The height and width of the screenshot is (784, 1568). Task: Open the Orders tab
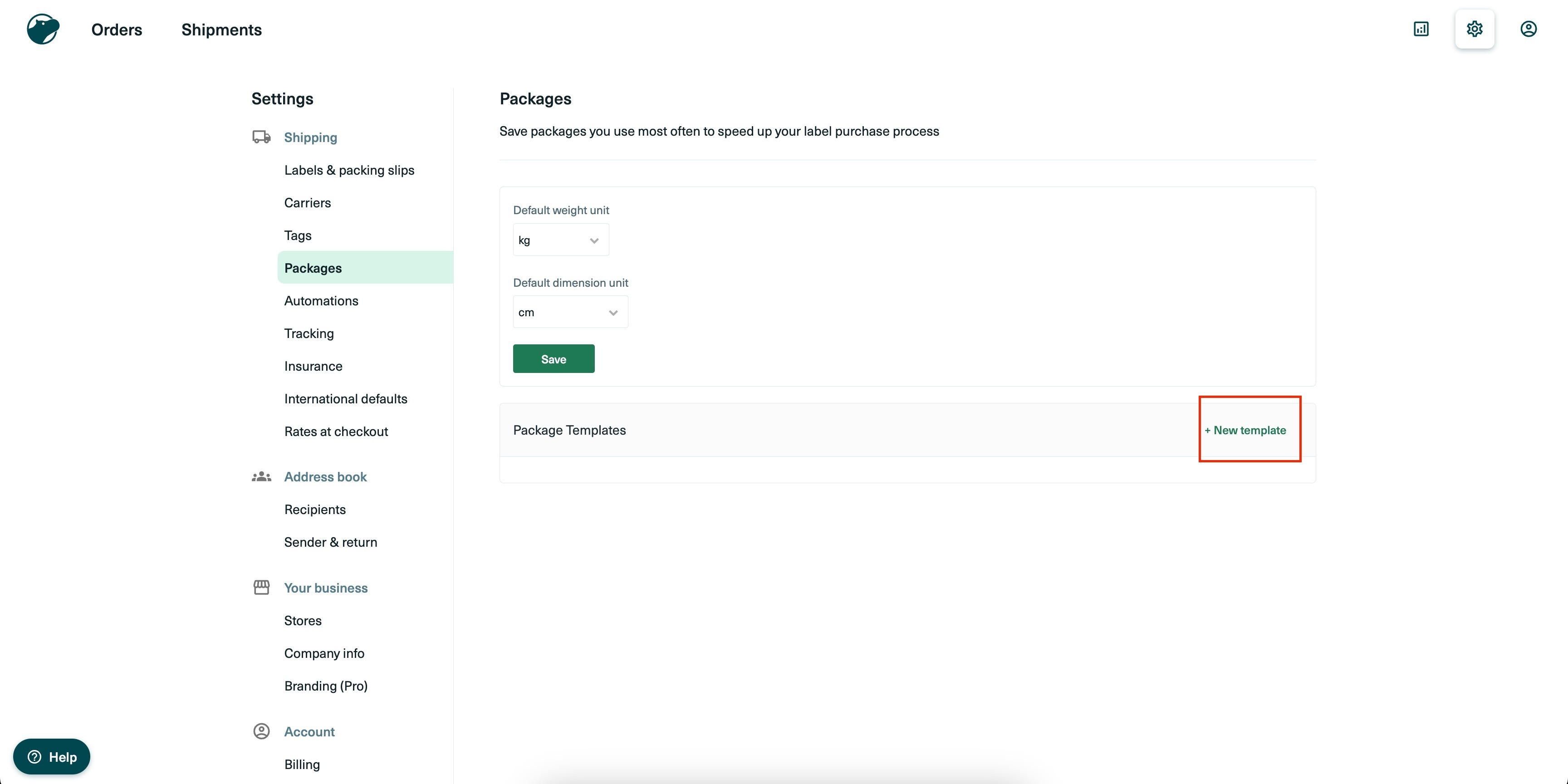point(116,30)
